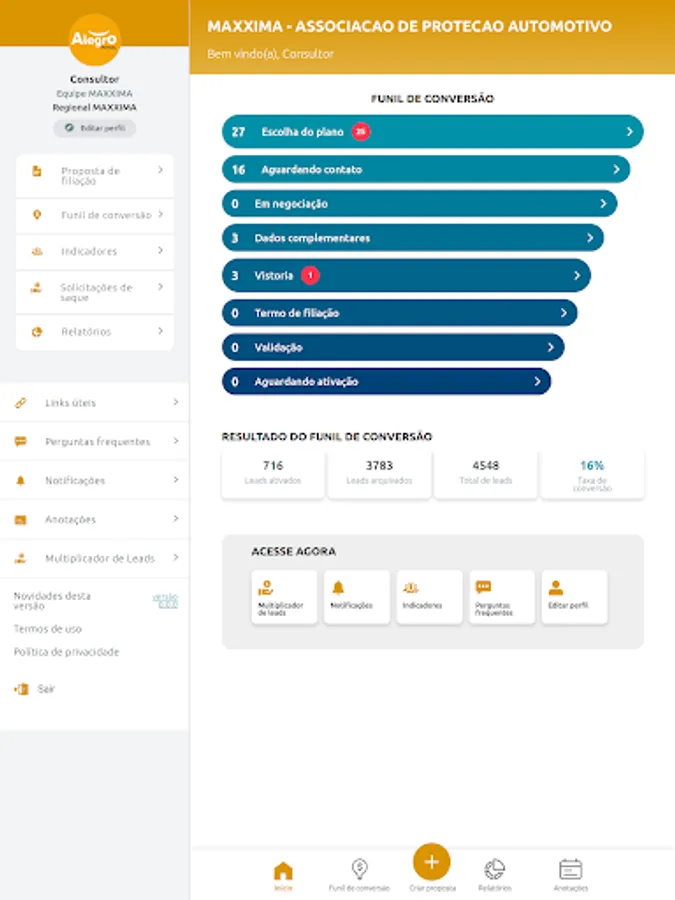
Task: Click the versão number link
Action: (x=166, y=601)
